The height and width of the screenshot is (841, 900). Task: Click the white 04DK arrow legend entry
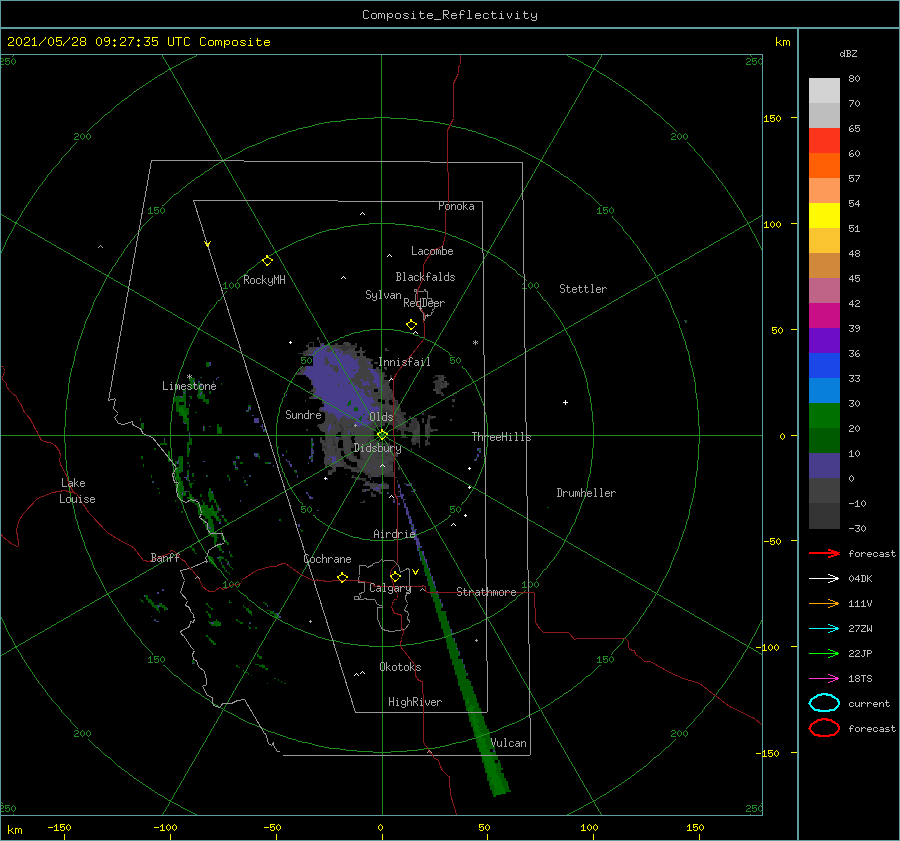tap(824, 579)
